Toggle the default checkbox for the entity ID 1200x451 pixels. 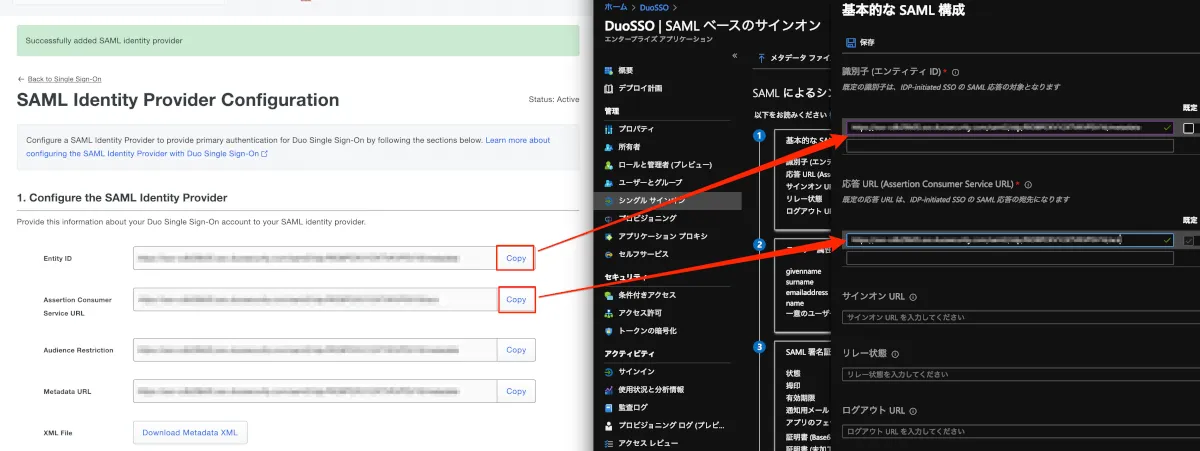click(x=1188, y=128)
